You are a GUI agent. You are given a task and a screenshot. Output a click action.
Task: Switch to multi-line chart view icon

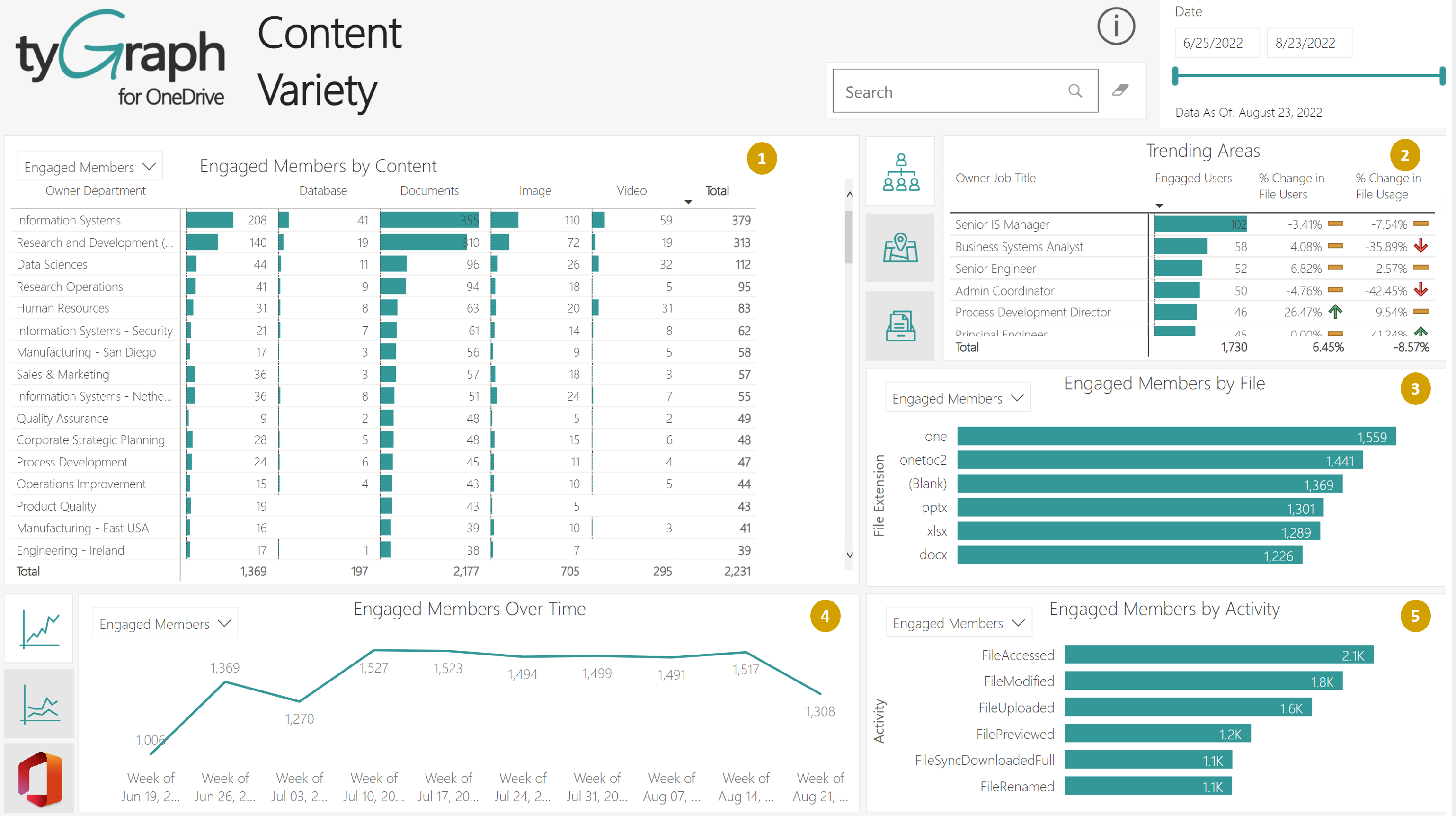(39, 703)
